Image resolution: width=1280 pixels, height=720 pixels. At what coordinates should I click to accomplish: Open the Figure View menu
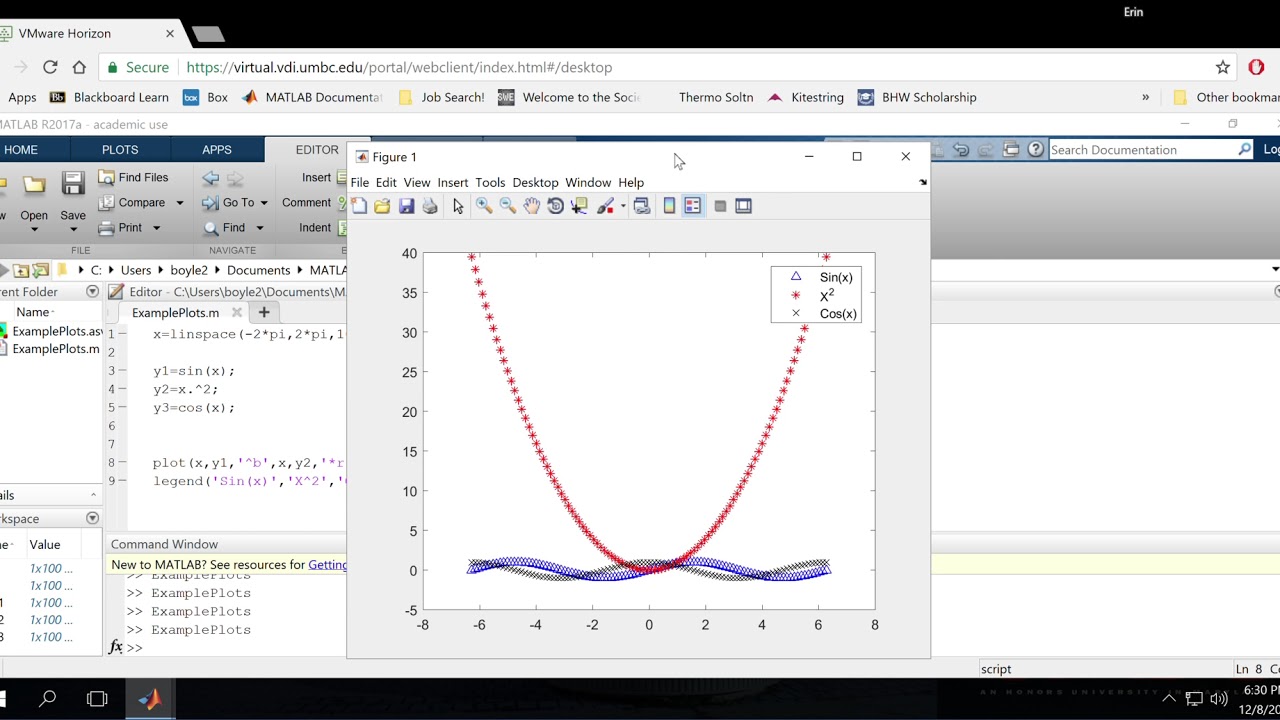[417, 182]
